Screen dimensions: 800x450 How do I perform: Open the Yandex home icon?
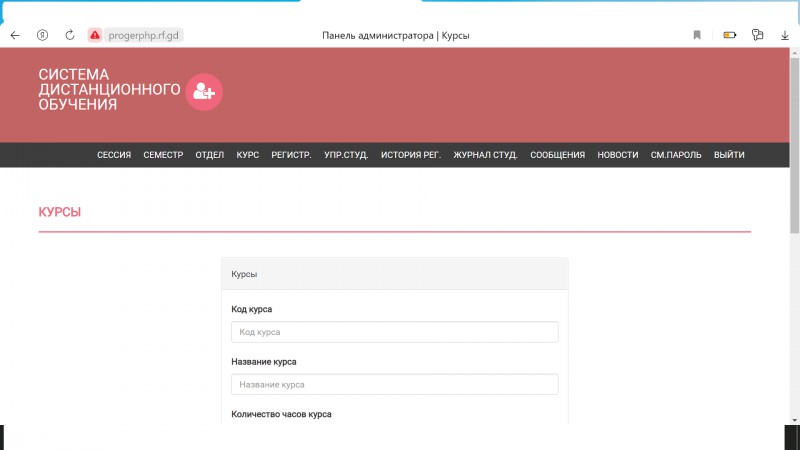pos(42,35)
